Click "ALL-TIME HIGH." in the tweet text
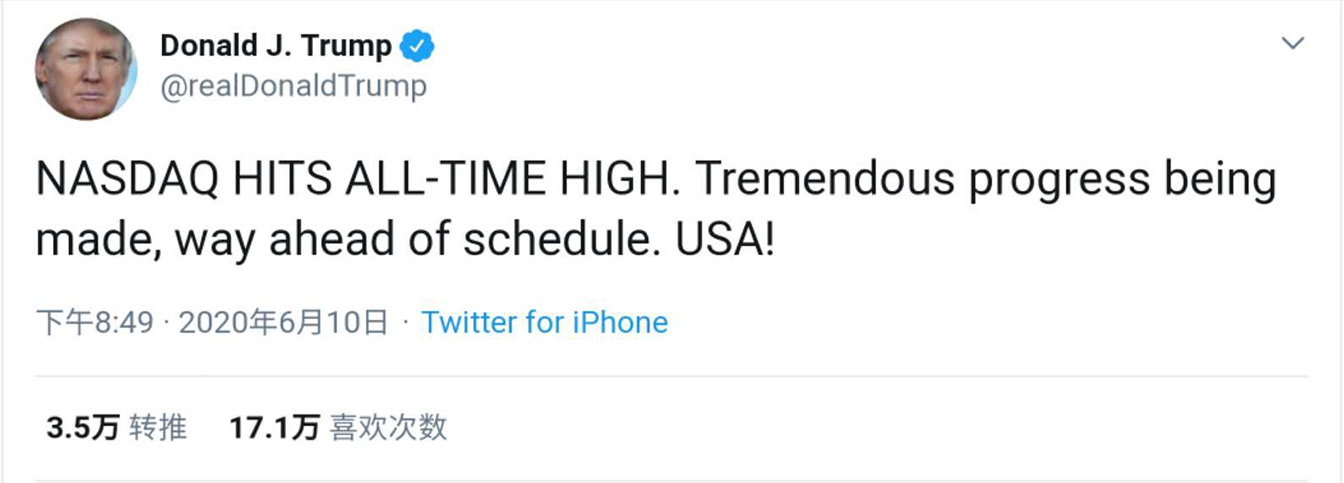 [507, 181]
